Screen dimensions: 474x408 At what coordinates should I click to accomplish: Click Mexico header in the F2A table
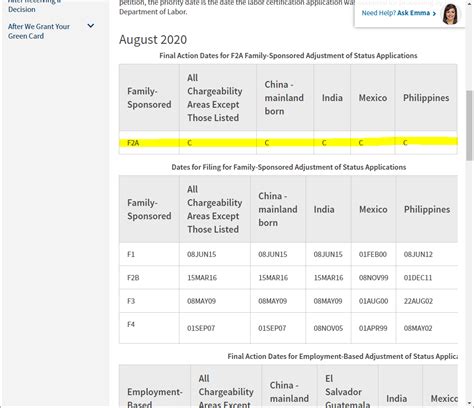373,98
